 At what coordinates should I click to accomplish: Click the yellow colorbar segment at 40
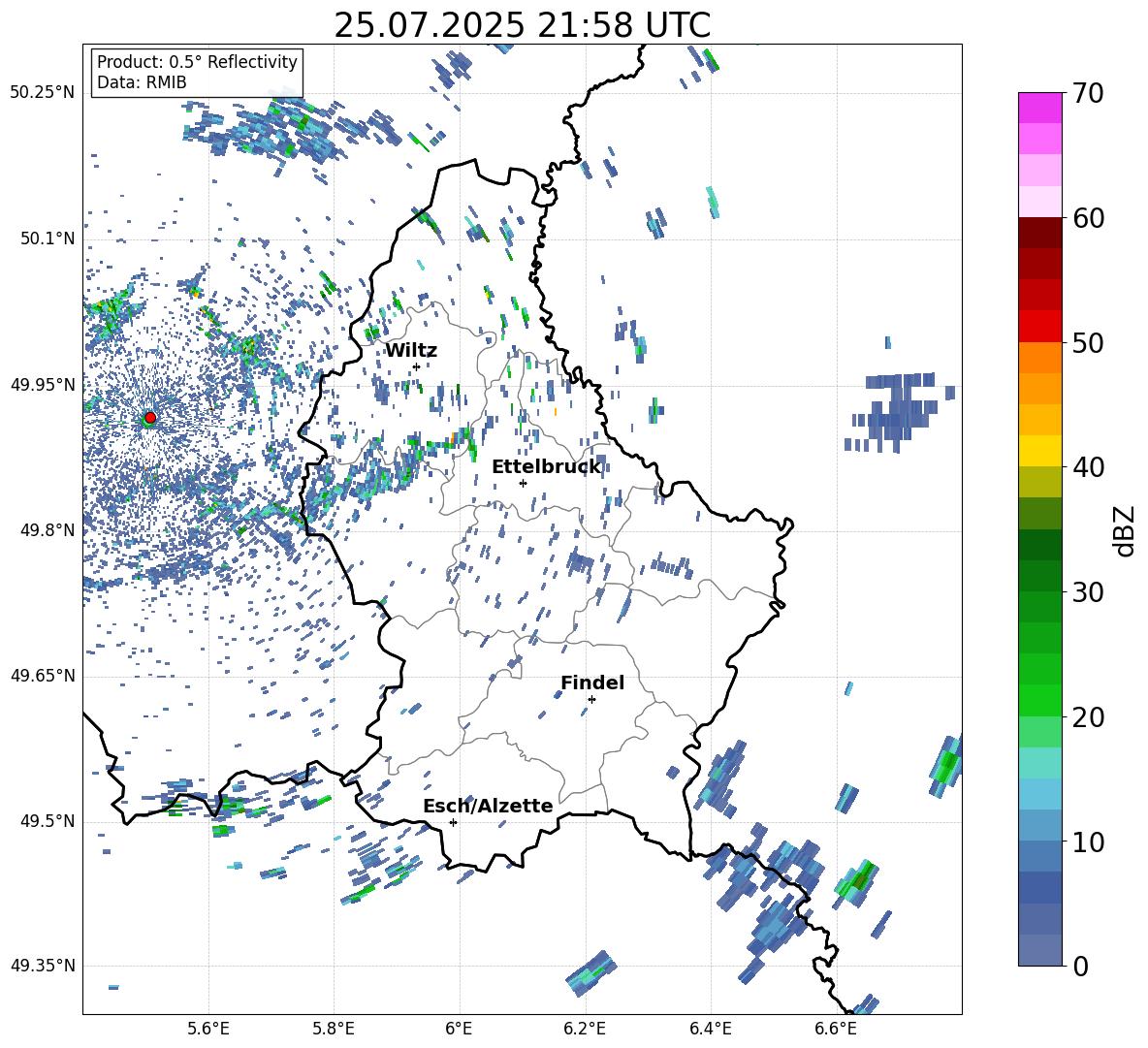coord(1039,451)
